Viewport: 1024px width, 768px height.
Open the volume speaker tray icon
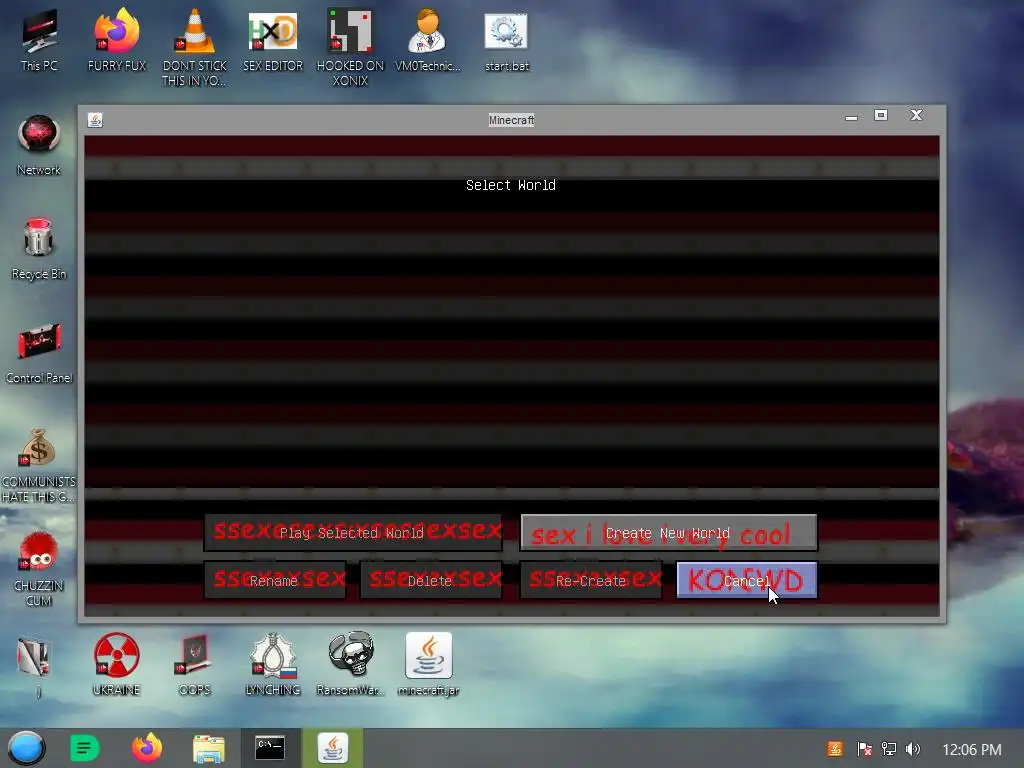coord(913,749)
